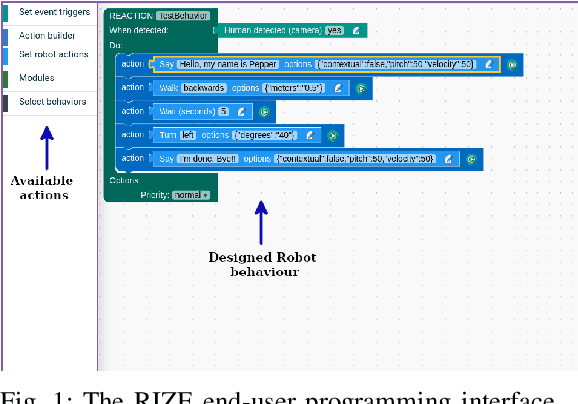Viewport: 578px width, 404px height.
Task: Edit the Say Hello Pepper action
Action: [489, 64]
